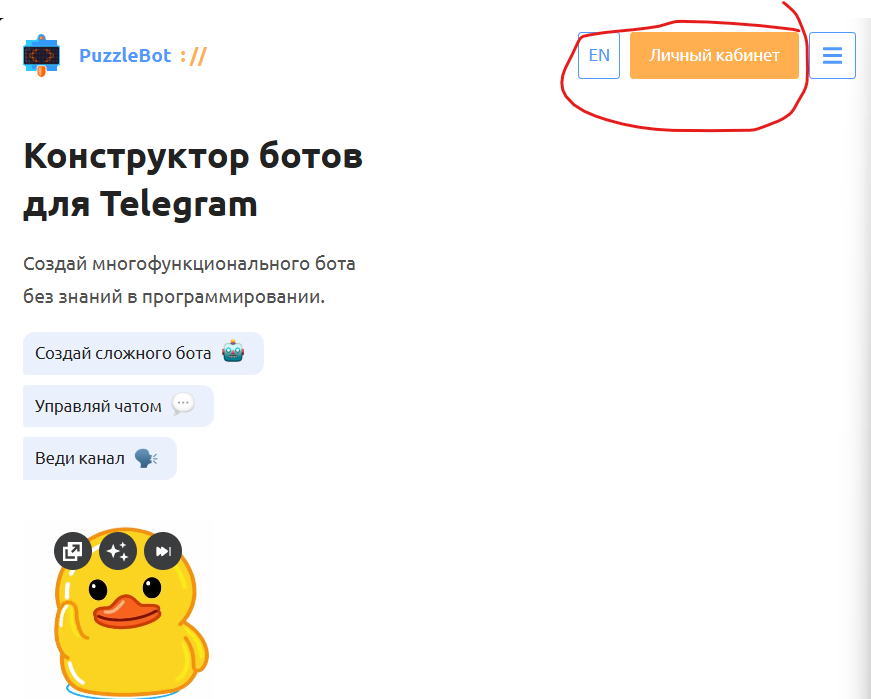Click the PuzzleBot puzzle-piece logo icon
The image size is (871, 699).
[41, 55]
